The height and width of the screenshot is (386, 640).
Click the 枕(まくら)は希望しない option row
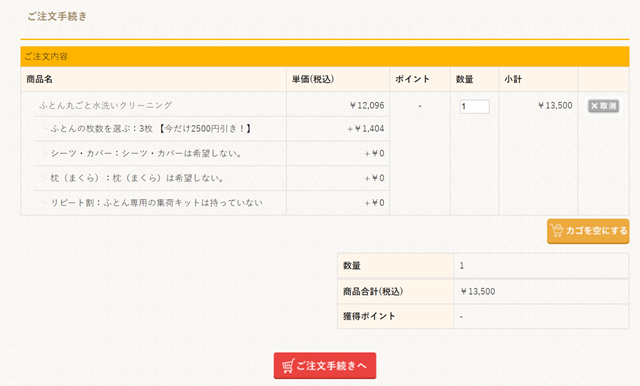click(x=160, y=178)
